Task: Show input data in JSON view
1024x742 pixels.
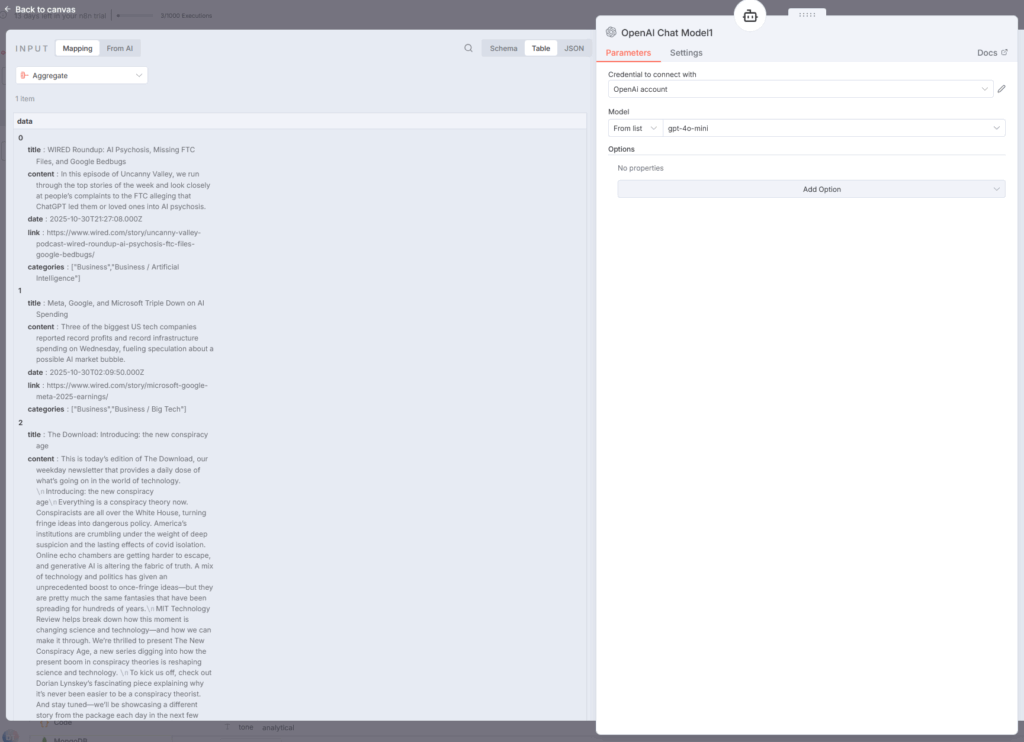Action: click(574, 48)
